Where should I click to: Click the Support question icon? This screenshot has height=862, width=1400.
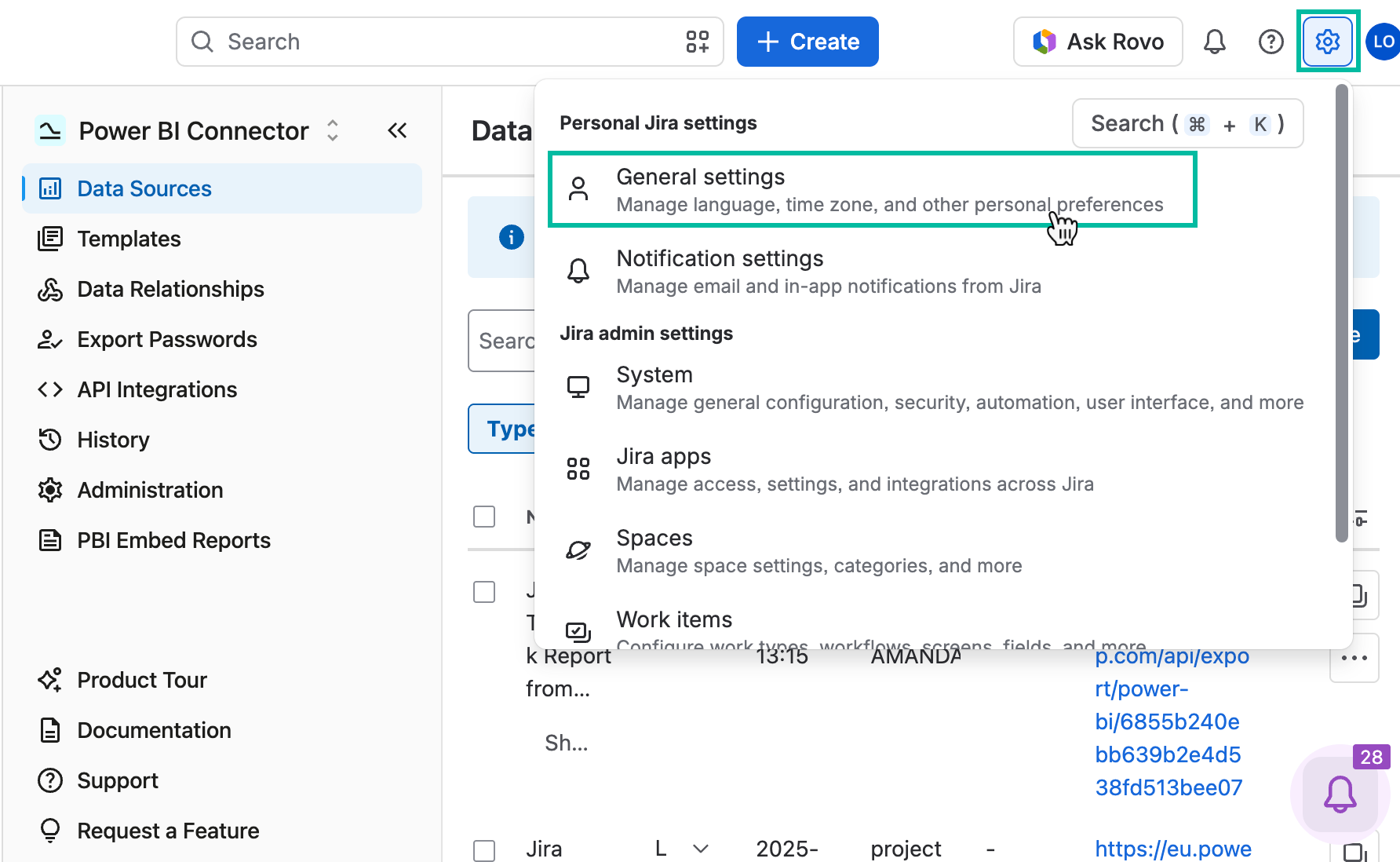coord(50,780)
